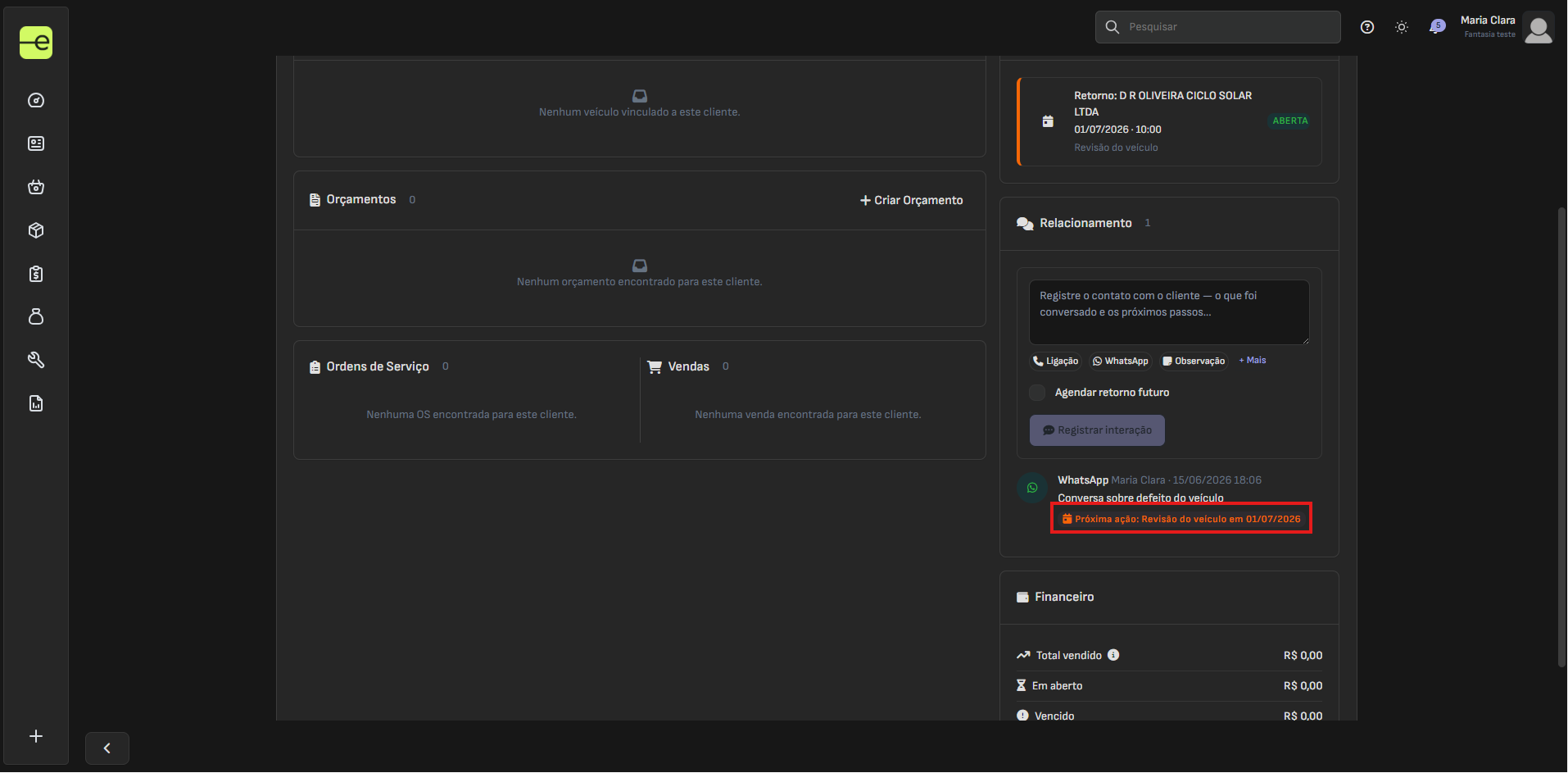Open the financial clipboard icon in sidebar
The width and height of the screenshot is (1568, 773).
click(36, 274)
